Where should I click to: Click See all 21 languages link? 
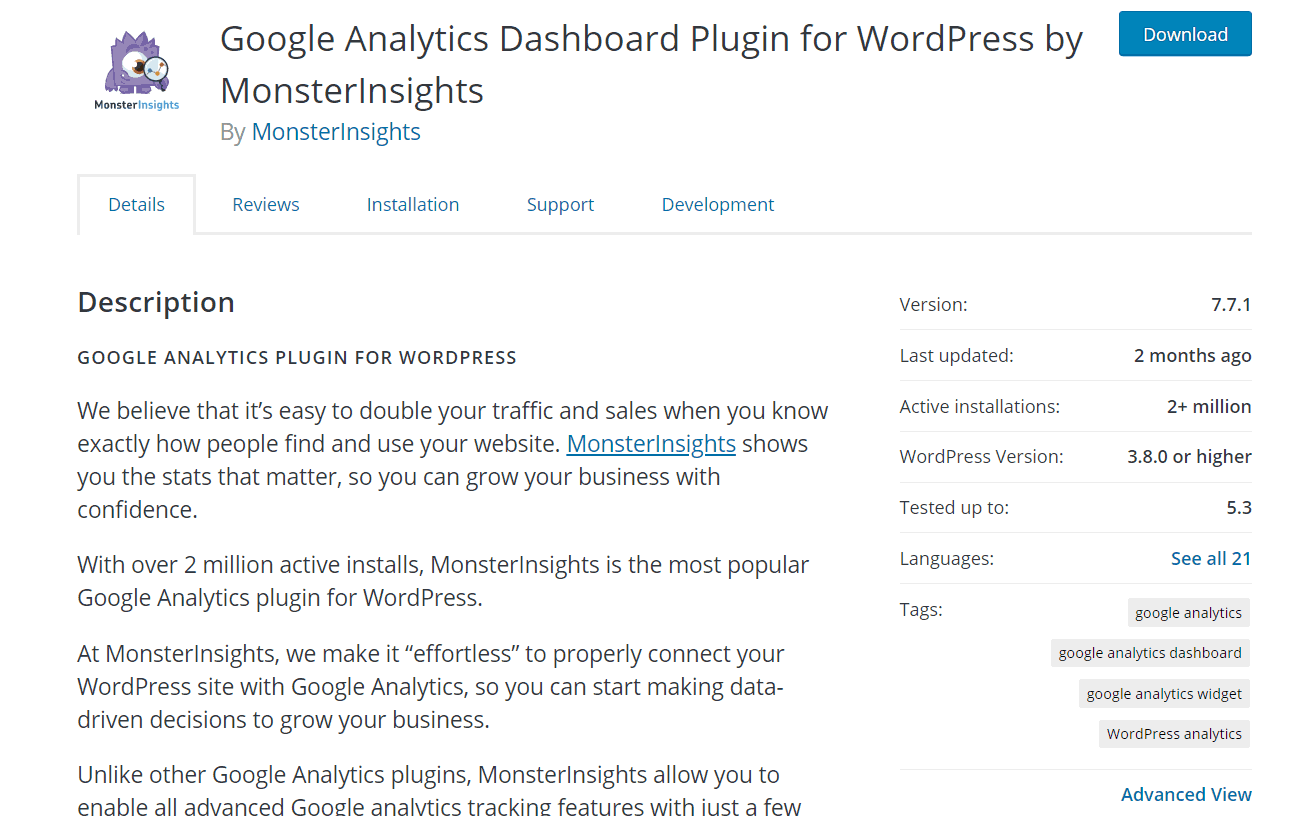pos(1211,558)
